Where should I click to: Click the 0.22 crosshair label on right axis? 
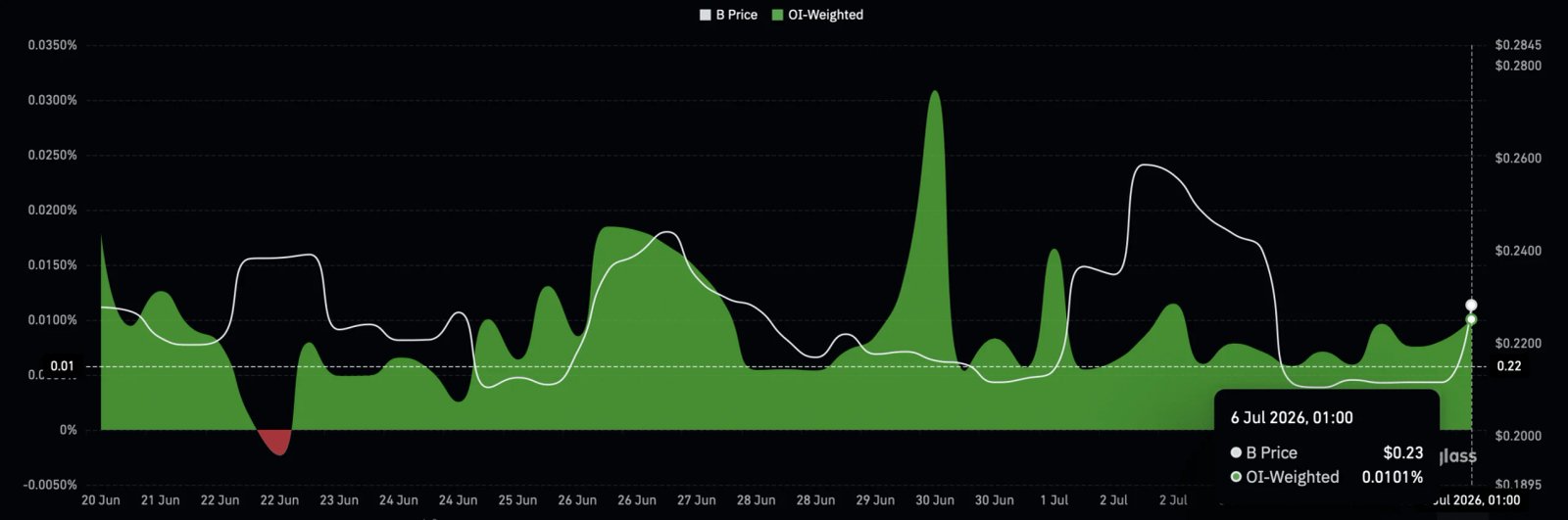pyautogui.click(x=1509, y=366)
